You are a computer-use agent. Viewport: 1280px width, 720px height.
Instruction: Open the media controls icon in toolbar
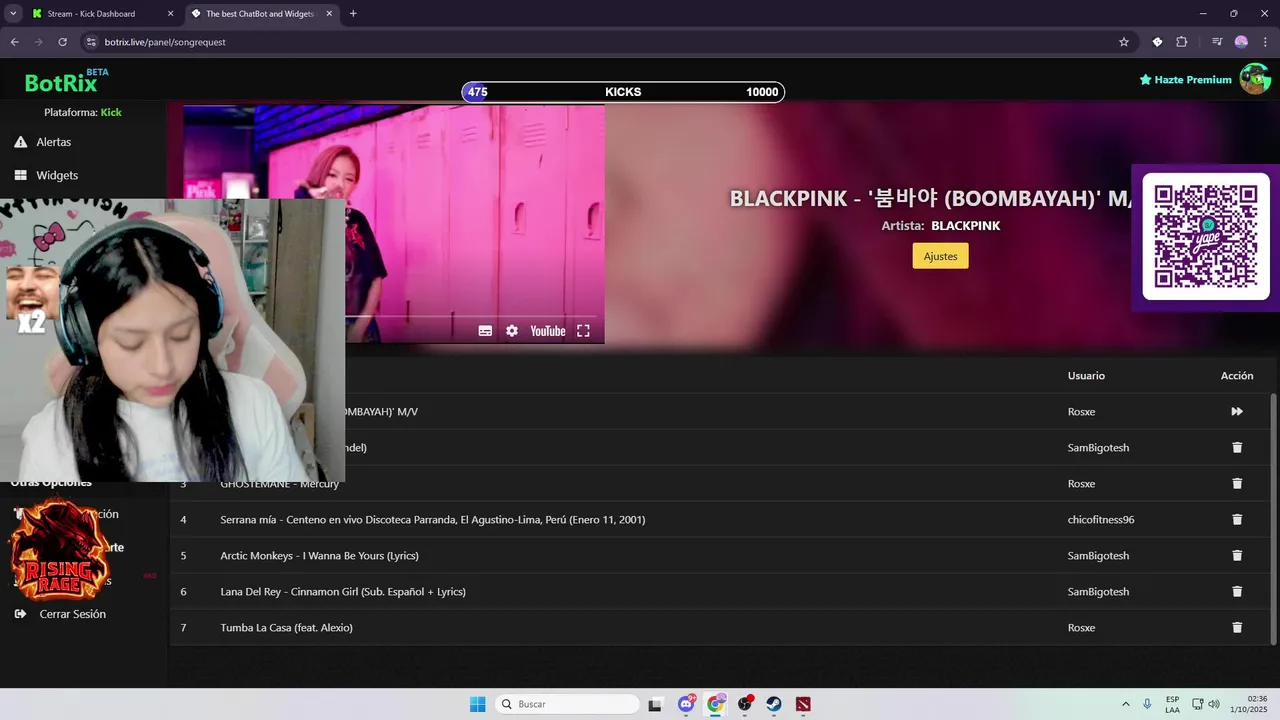[1217, 42]
